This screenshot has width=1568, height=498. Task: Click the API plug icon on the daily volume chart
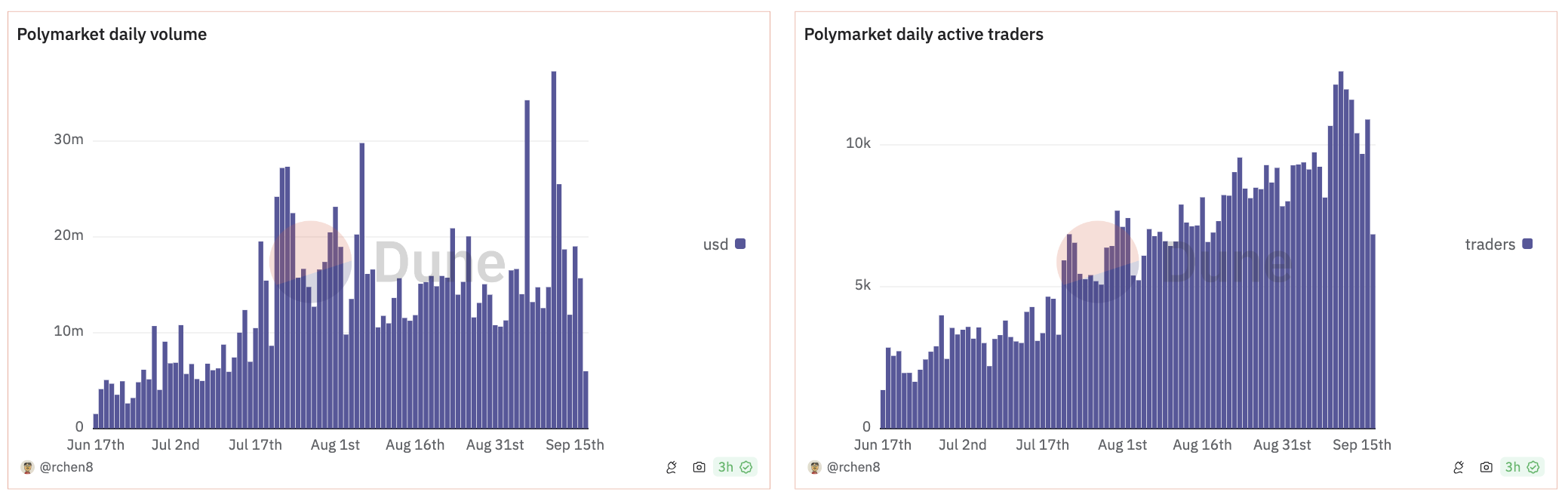point(672,467)
